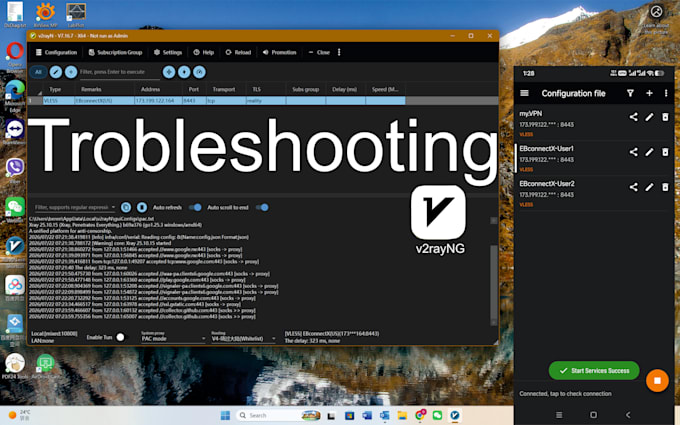Screen dimensions: 680x425
Task: Toggle the Enable Tun switch
Action: click(x=121, y=337)
